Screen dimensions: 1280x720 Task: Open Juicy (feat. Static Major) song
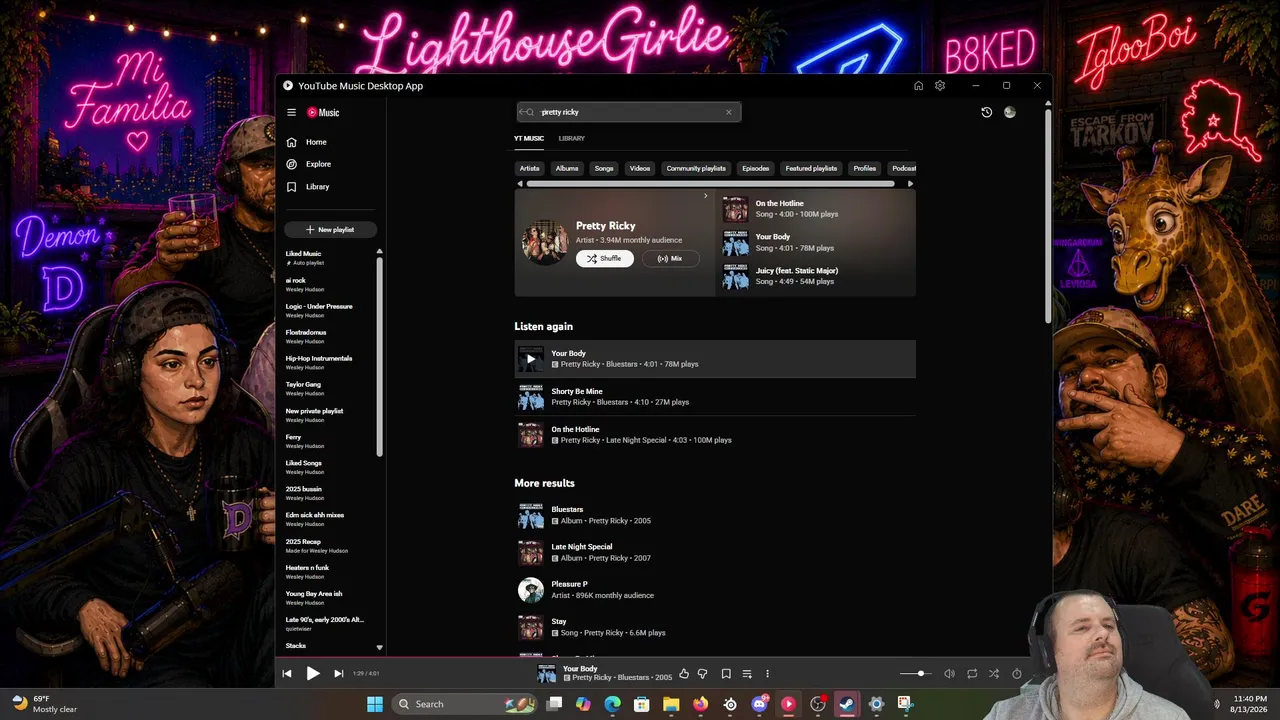pos(797,270)
